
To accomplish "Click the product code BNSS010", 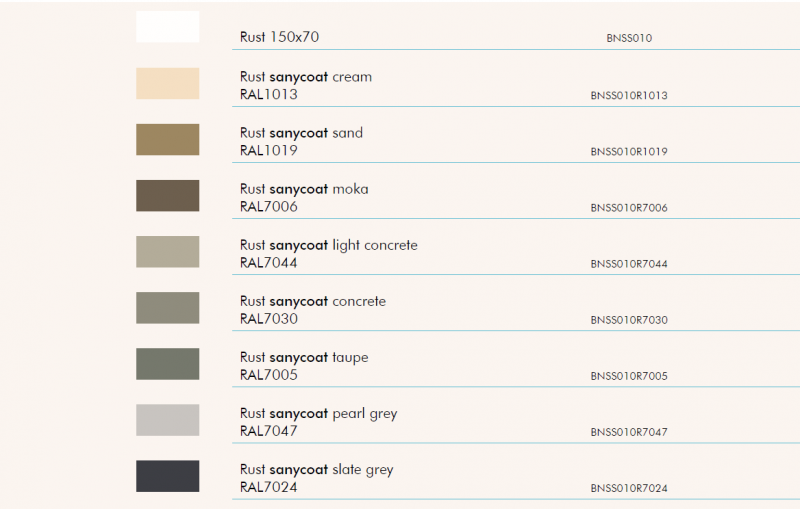I will [629, 38].
